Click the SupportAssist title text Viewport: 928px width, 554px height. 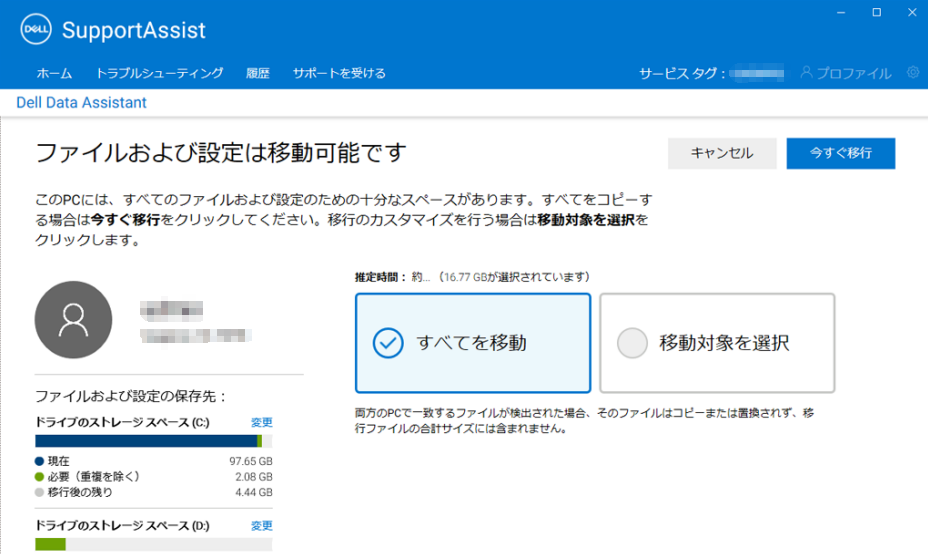(x=134, y=30)
